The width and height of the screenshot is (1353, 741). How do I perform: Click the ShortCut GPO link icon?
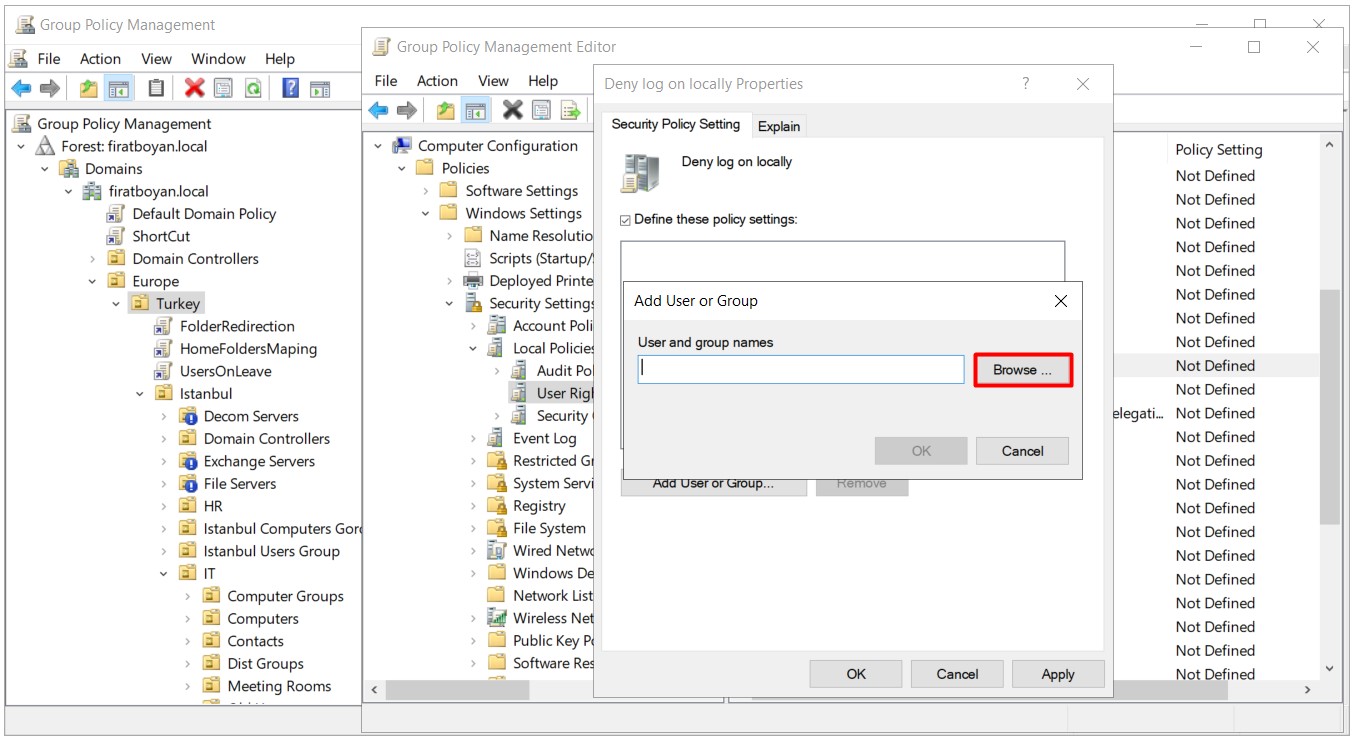pyautogui.click(x=116, y=236)
